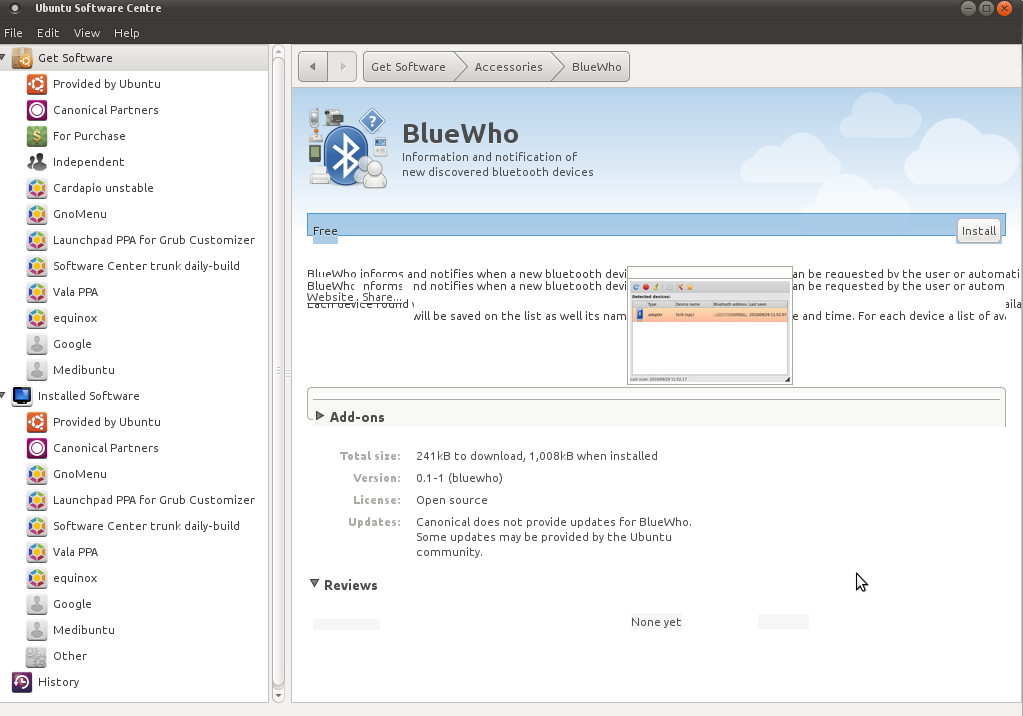The height and width of the screenshot is (716, 1023).
Task: Click equinox icon under Installed Software
Action: point(37,578)
